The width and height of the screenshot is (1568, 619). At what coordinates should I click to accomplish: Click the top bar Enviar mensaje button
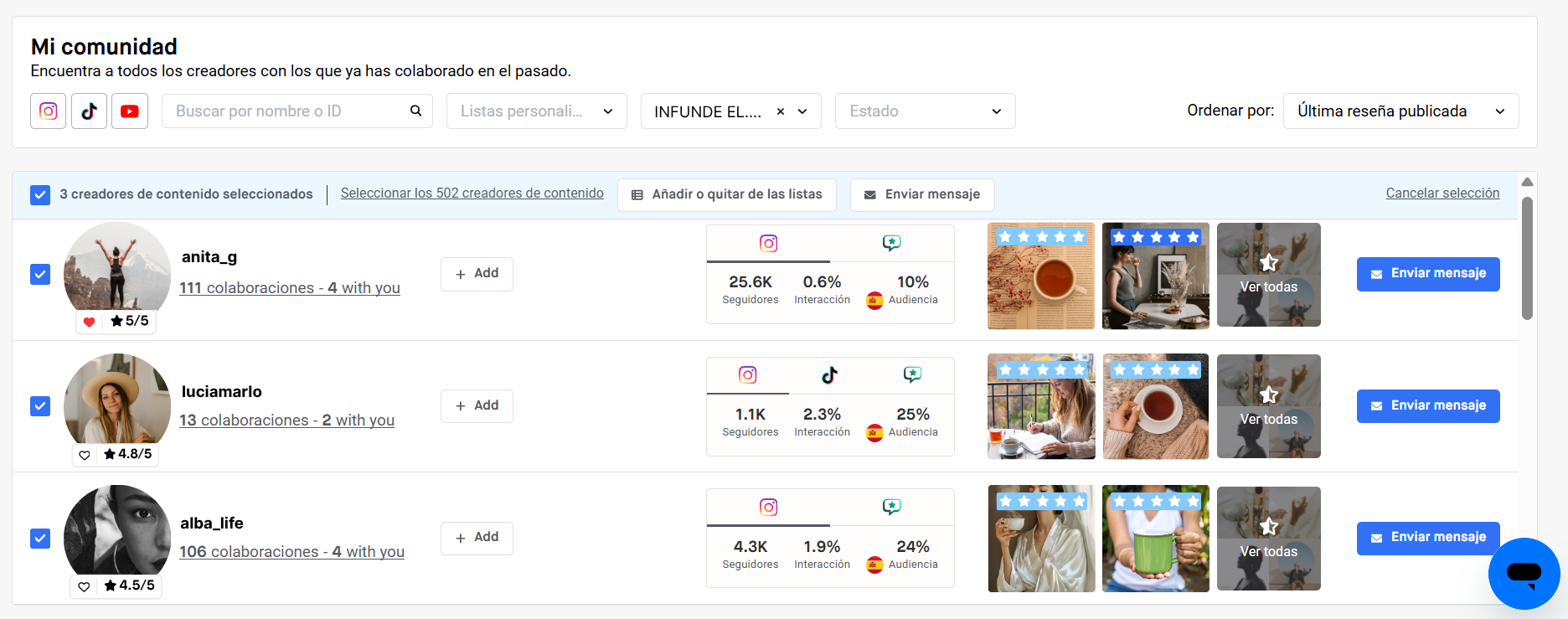point(922,194)
